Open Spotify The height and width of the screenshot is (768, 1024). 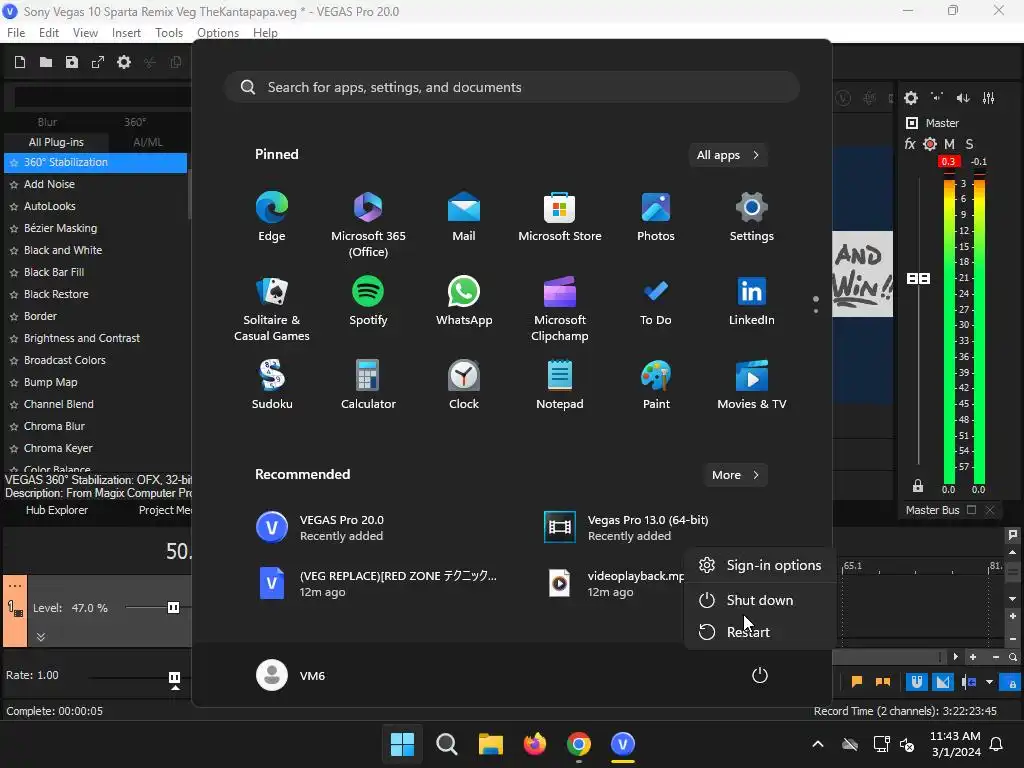pos(368,302)
